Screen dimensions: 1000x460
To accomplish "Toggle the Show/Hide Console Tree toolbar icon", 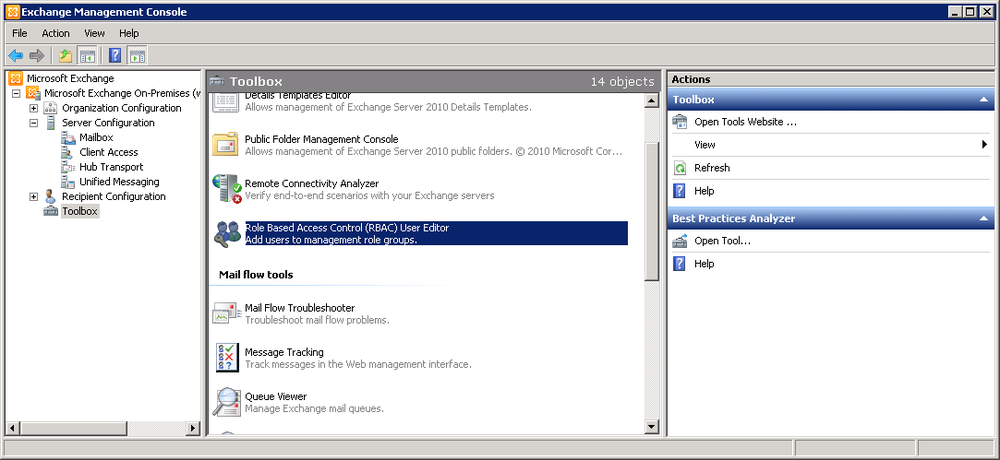I will point(86,56).
